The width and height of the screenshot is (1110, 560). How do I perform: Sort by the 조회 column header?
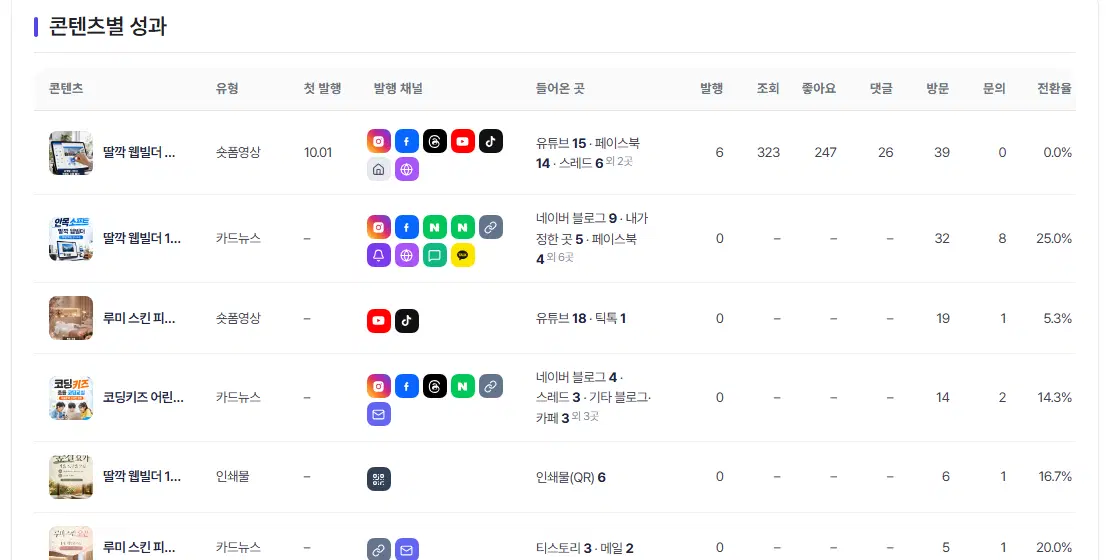(768, 88)
